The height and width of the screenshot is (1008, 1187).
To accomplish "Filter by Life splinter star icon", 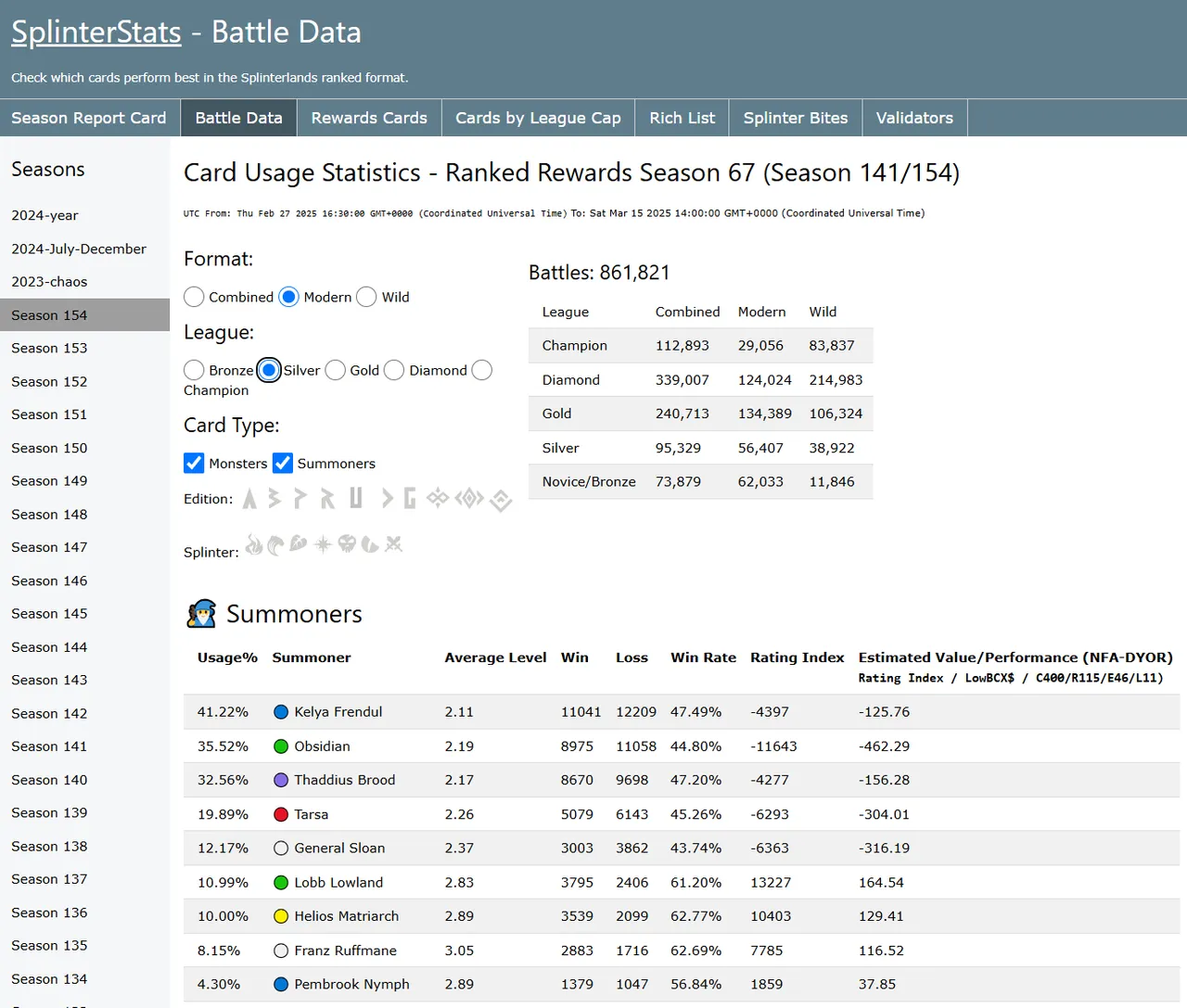I will tap(323, 544).
